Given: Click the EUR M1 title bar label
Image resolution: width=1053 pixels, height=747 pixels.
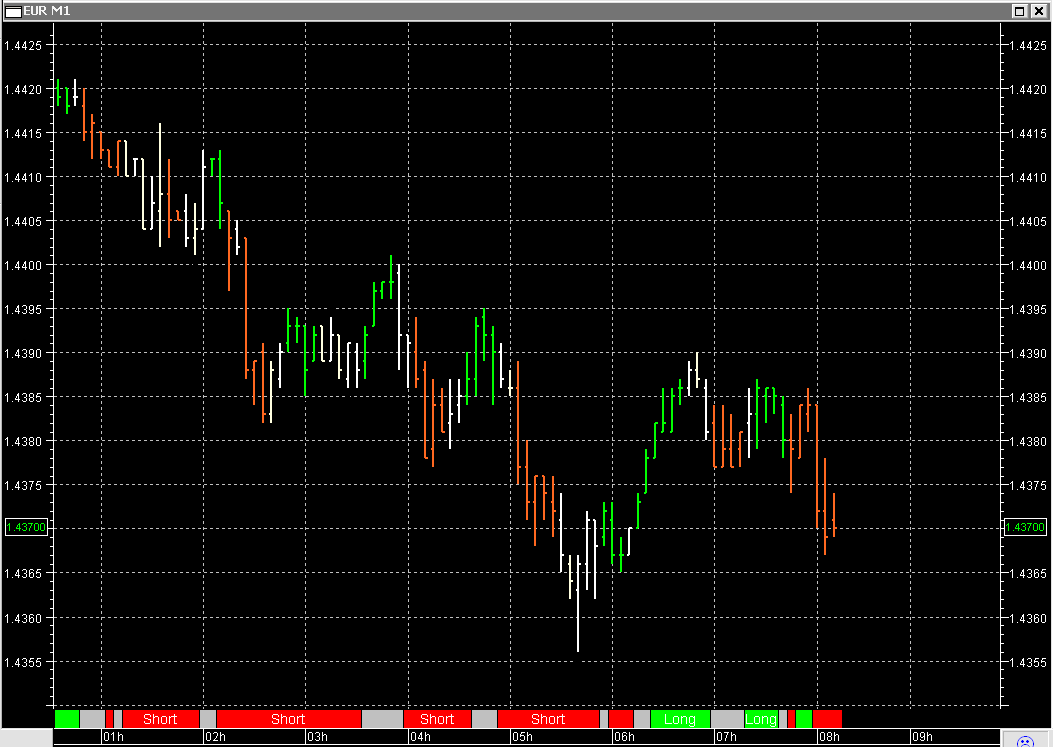Looking at the screenshot, I should click(45, 11).
